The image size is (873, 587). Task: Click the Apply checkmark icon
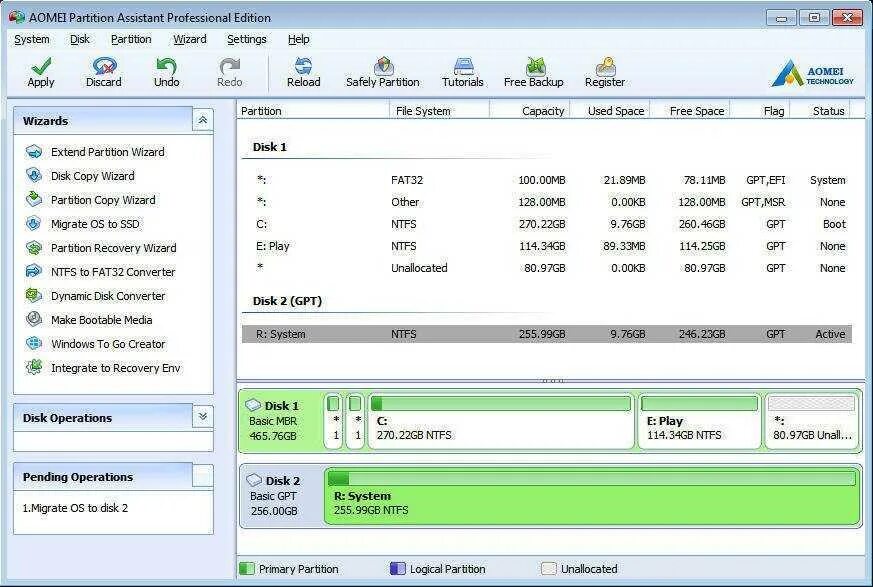click(41, 66)
